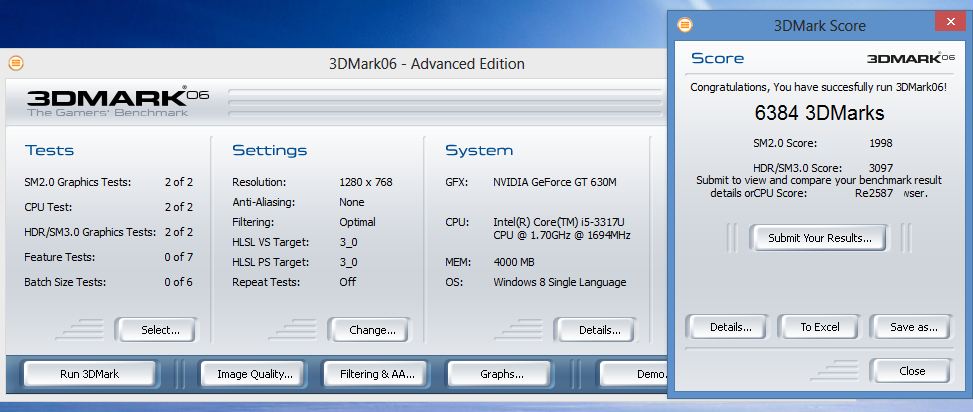
Task: Click the Anti-Aliasing value None
Action: tap(352, 202)
